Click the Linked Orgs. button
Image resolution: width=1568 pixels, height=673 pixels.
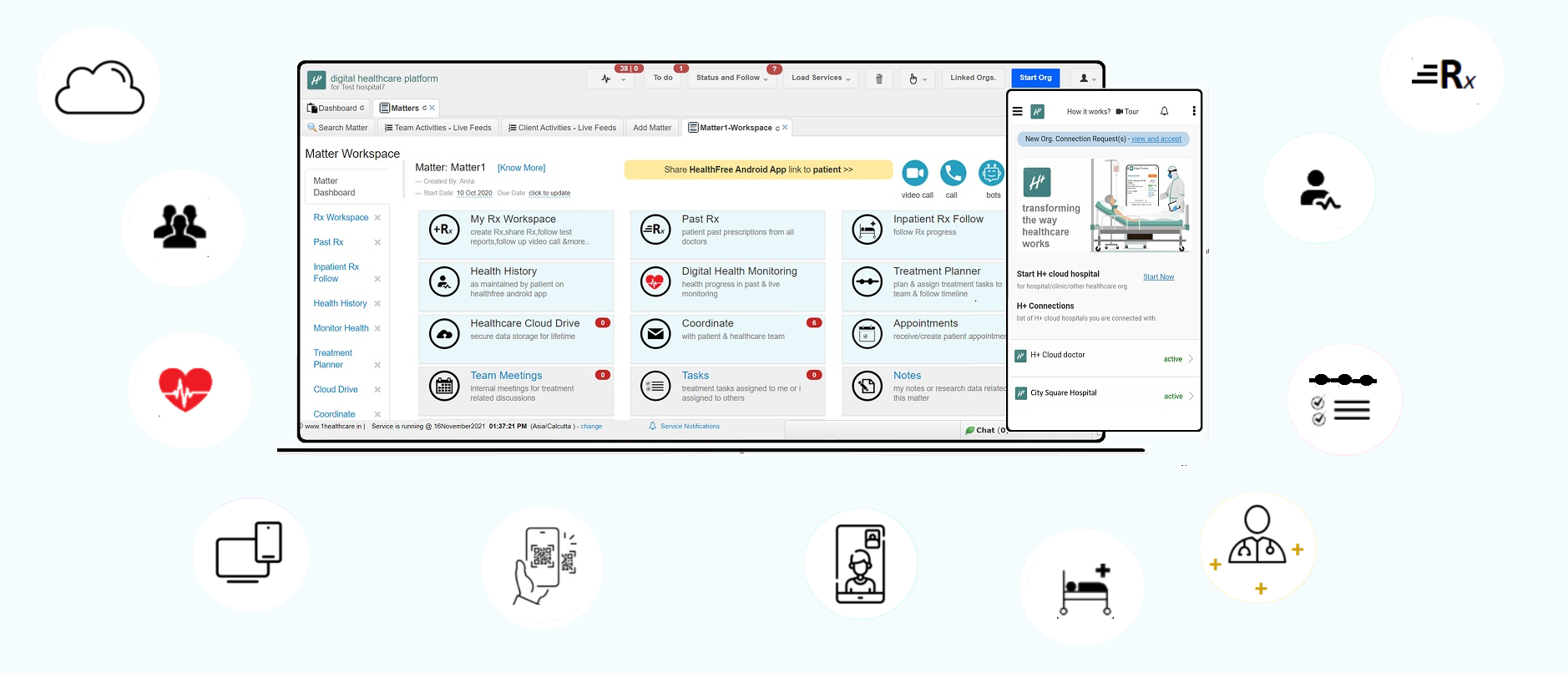point(973,78)
